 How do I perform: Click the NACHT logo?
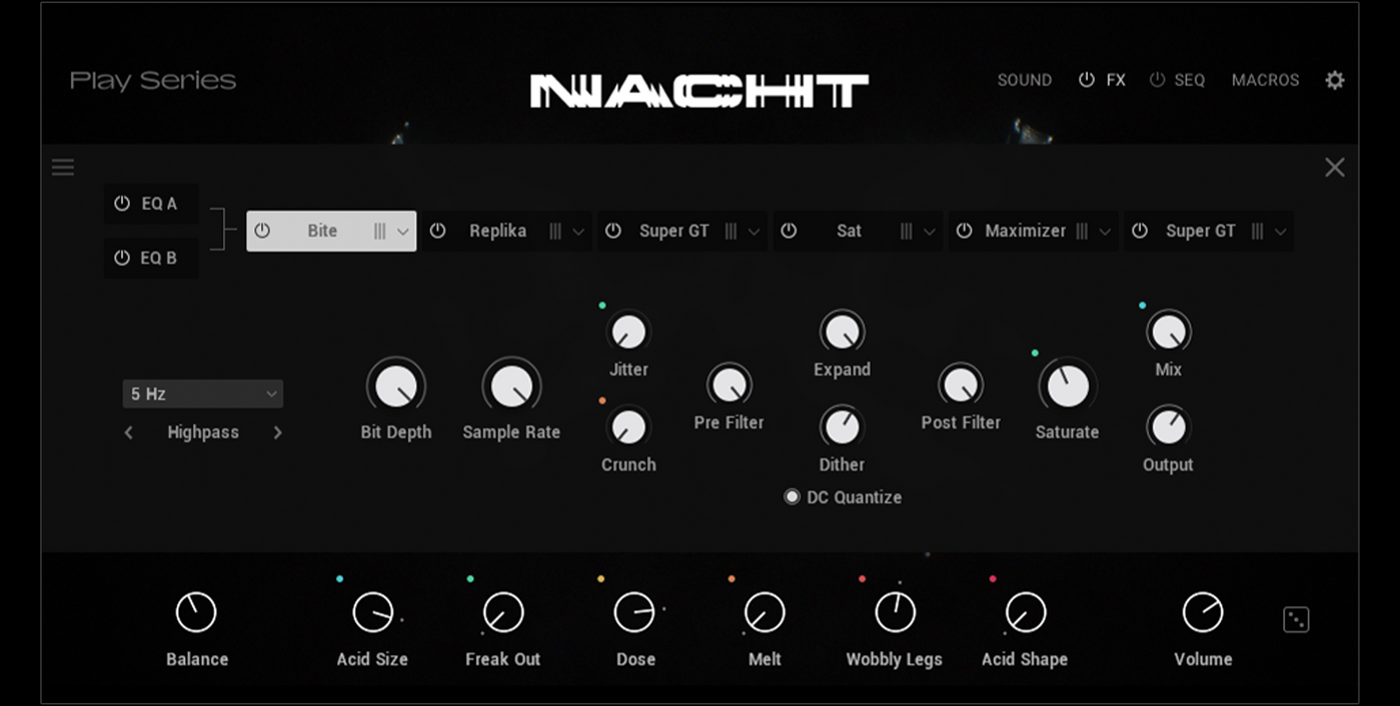pos(699,92)
